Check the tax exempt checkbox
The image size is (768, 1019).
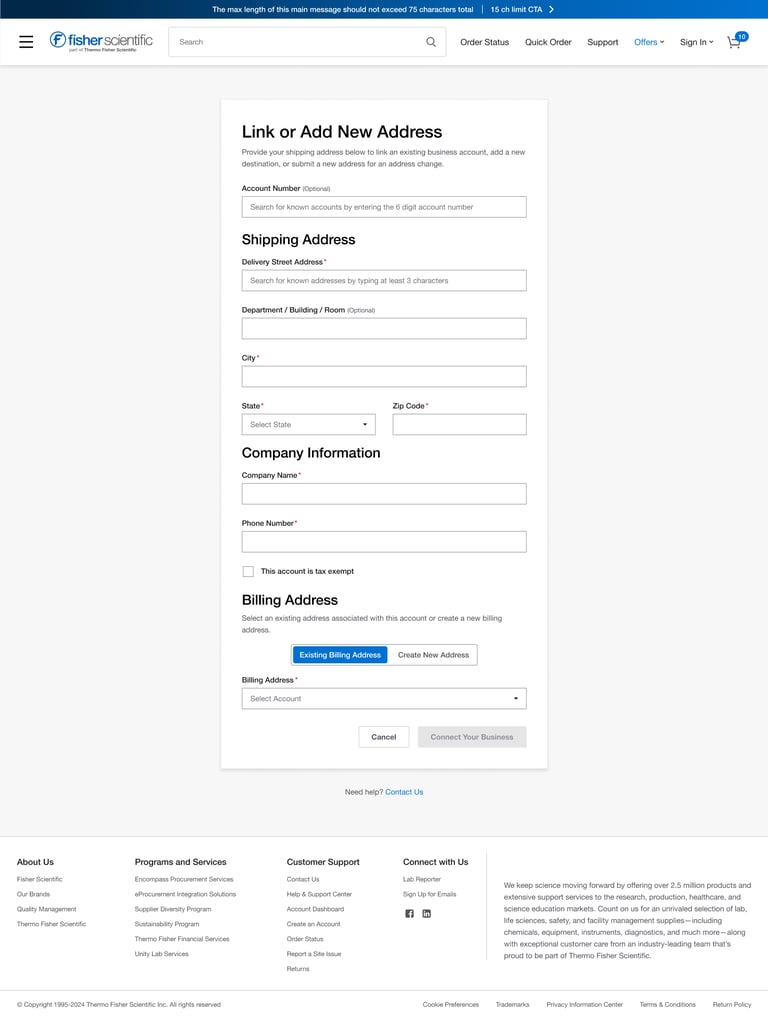[248, 571]
